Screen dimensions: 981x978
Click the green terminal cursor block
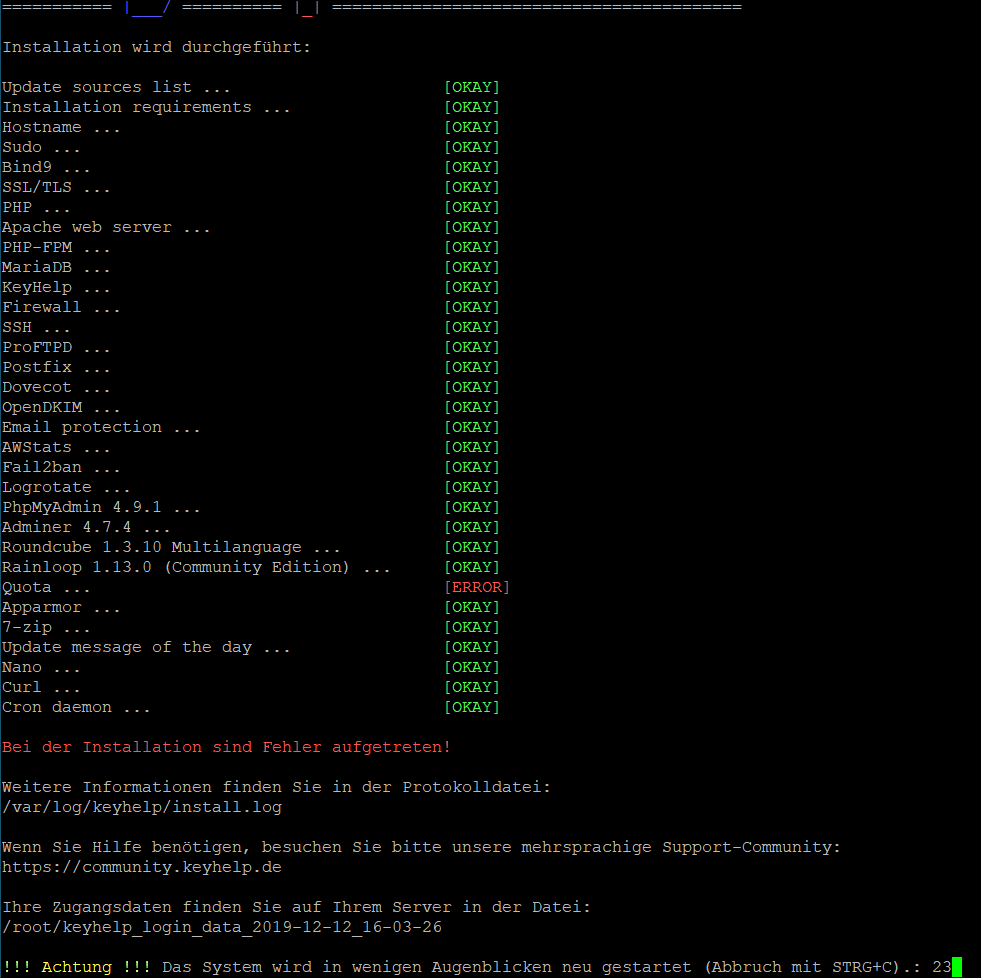(956, 967)
